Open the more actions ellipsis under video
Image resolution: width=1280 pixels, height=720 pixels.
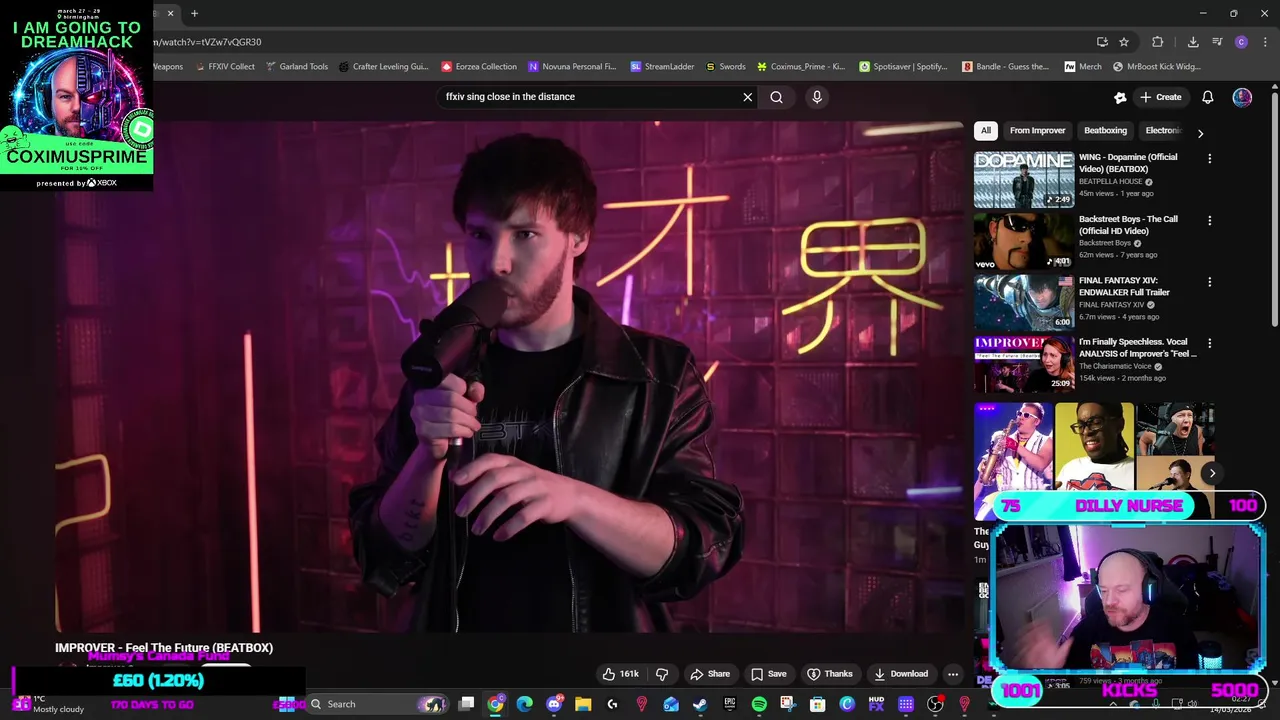point(953,674)
